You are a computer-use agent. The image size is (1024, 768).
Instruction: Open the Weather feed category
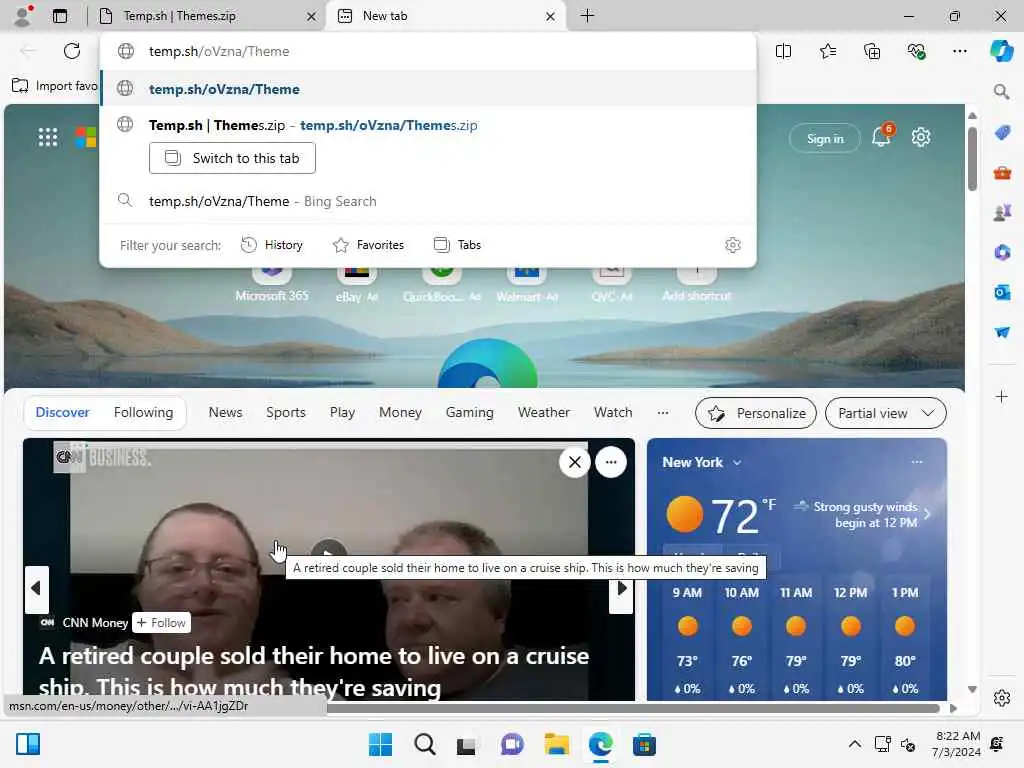(543, 413)
